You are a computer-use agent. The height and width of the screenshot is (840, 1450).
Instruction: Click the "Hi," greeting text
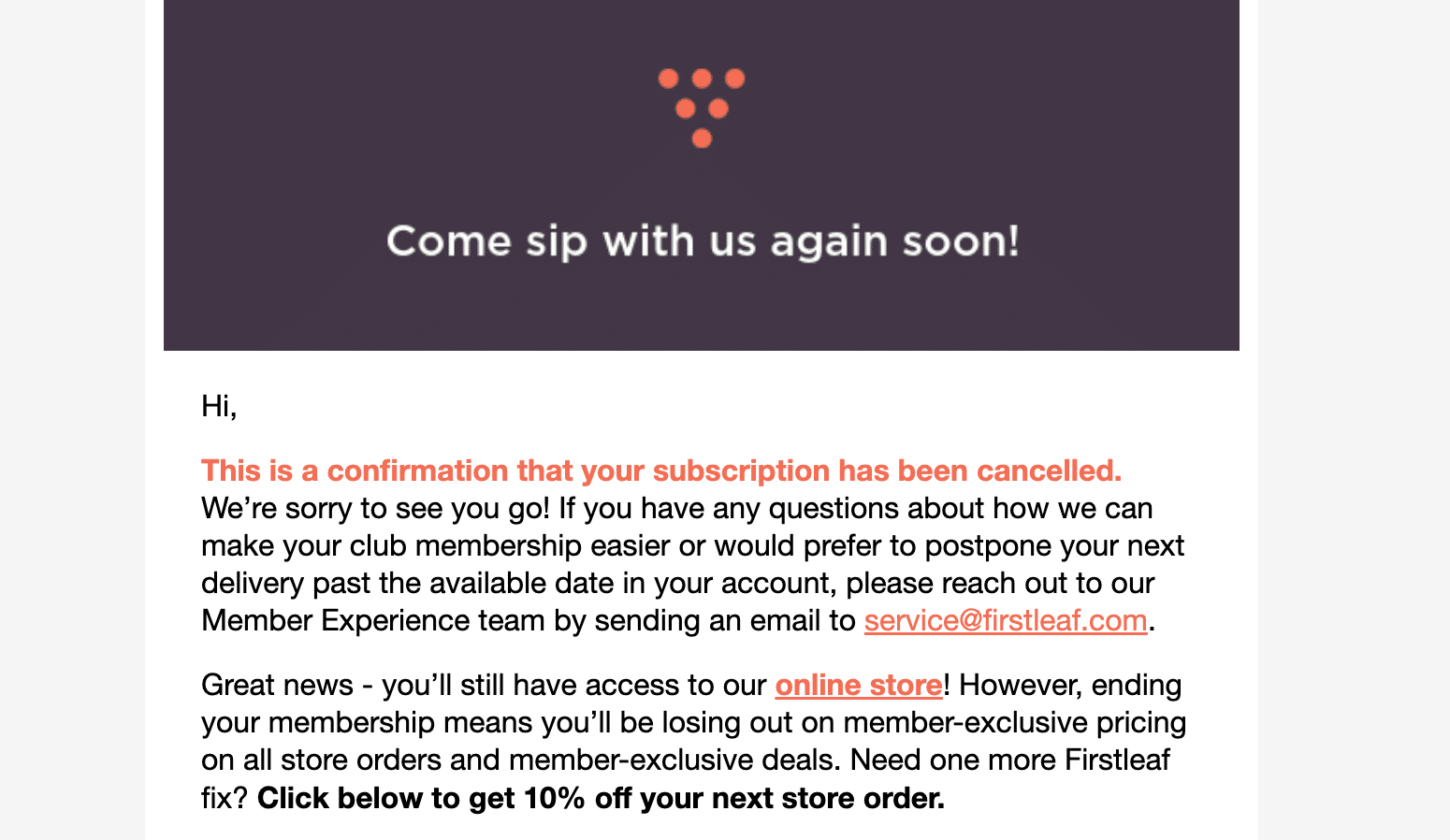tap(219, 406)
